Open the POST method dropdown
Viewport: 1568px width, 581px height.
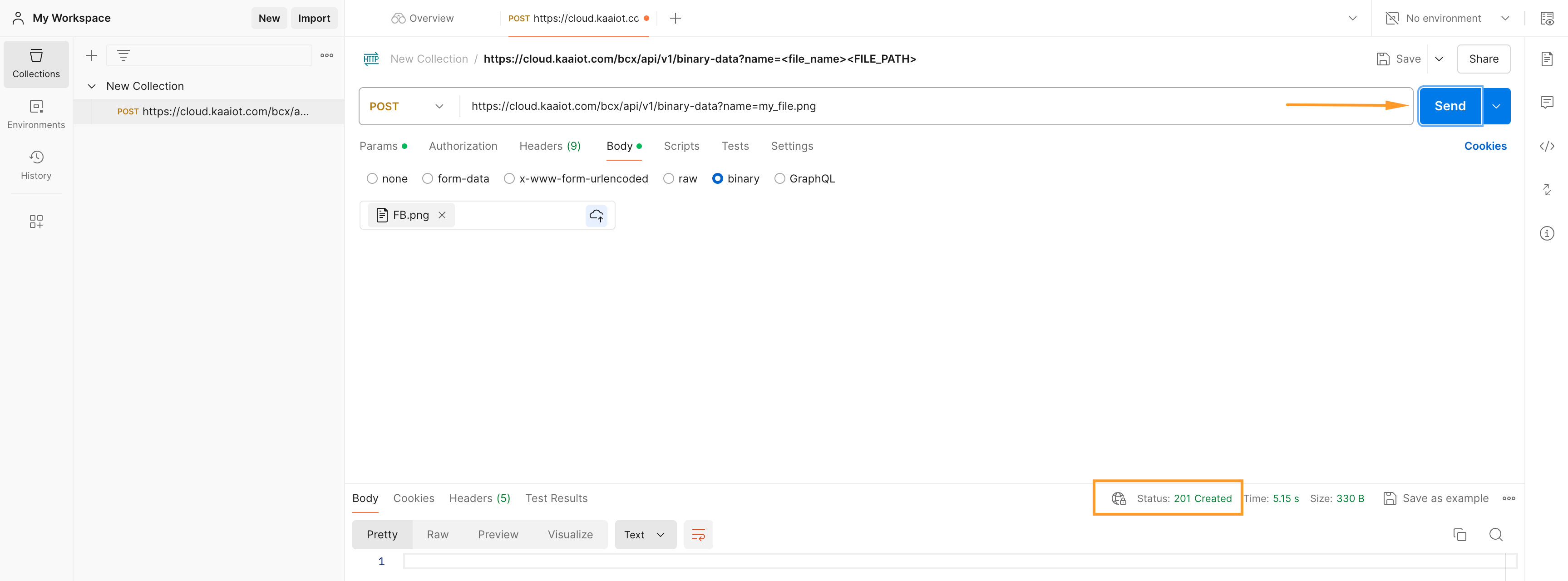click(x=407, y=107)
